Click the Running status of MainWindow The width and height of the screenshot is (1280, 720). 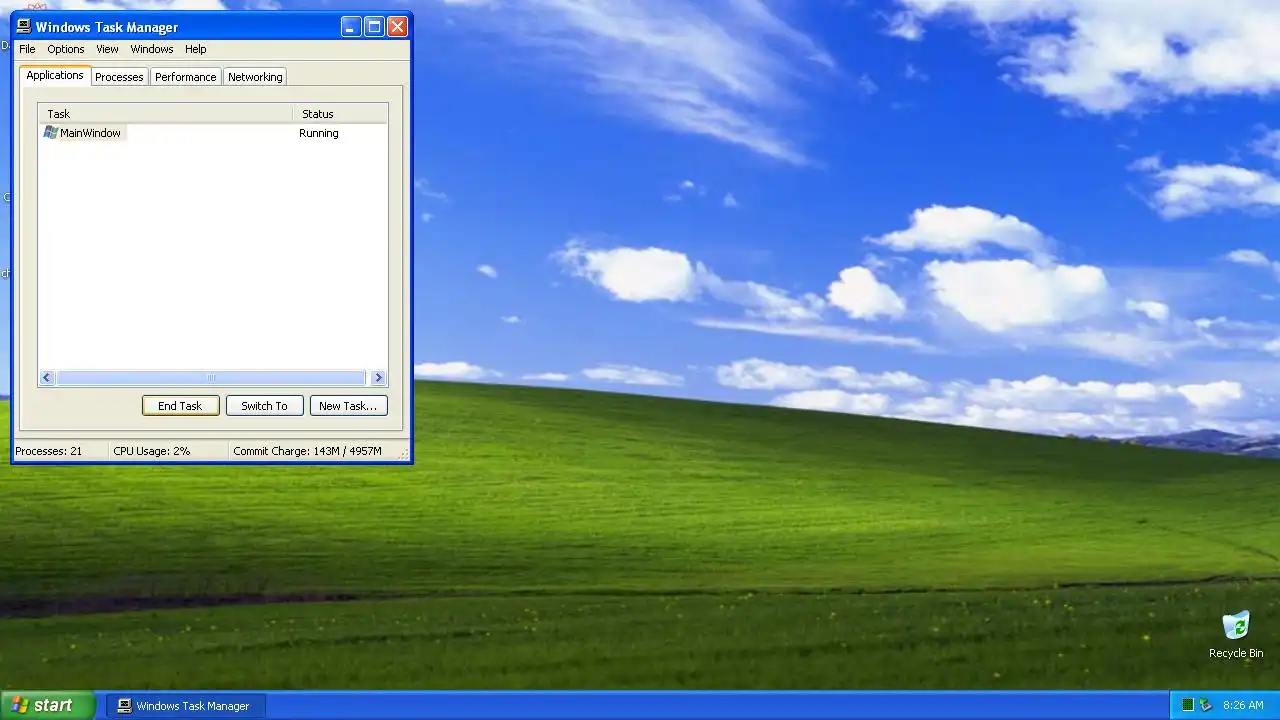pos(319,133)
